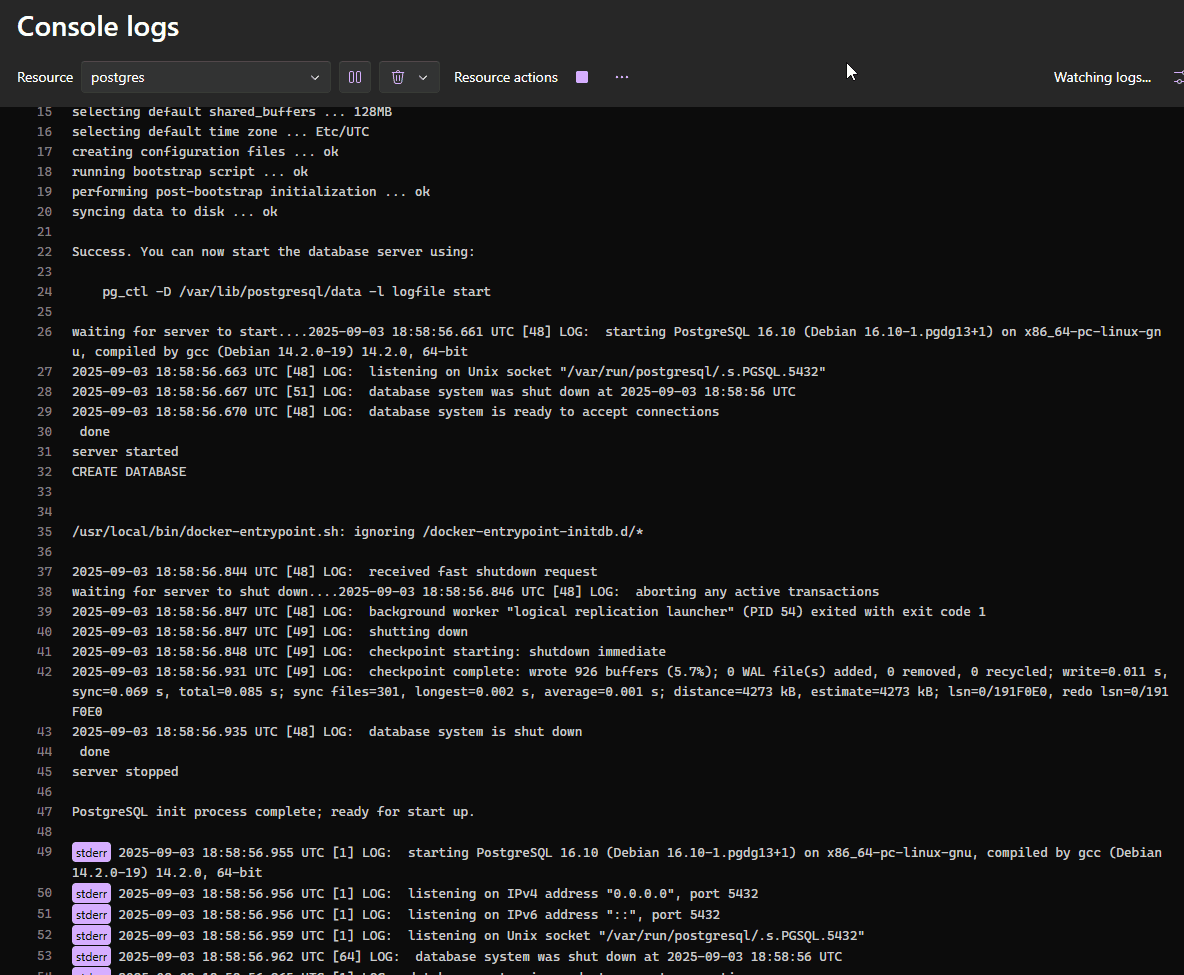This screenshot has height=975, width=1184.
Task: Click the stderr badge on line 51
Action: point(91,915)
